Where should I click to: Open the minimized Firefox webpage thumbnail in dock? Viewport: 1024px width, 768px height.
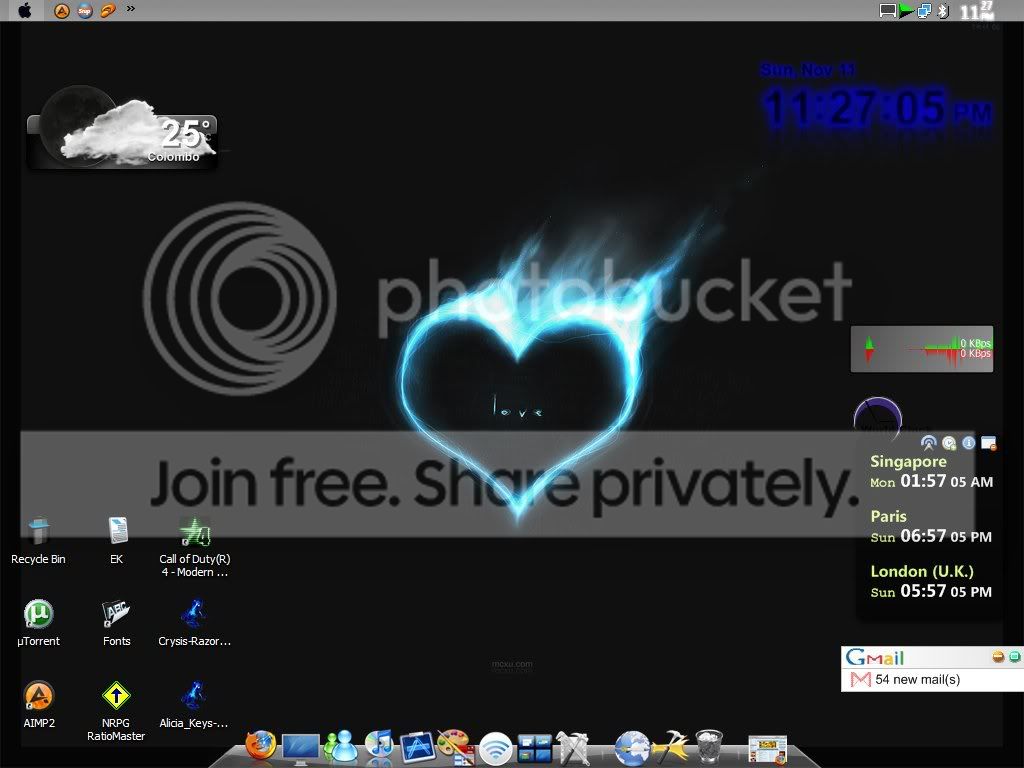point(767,749)
